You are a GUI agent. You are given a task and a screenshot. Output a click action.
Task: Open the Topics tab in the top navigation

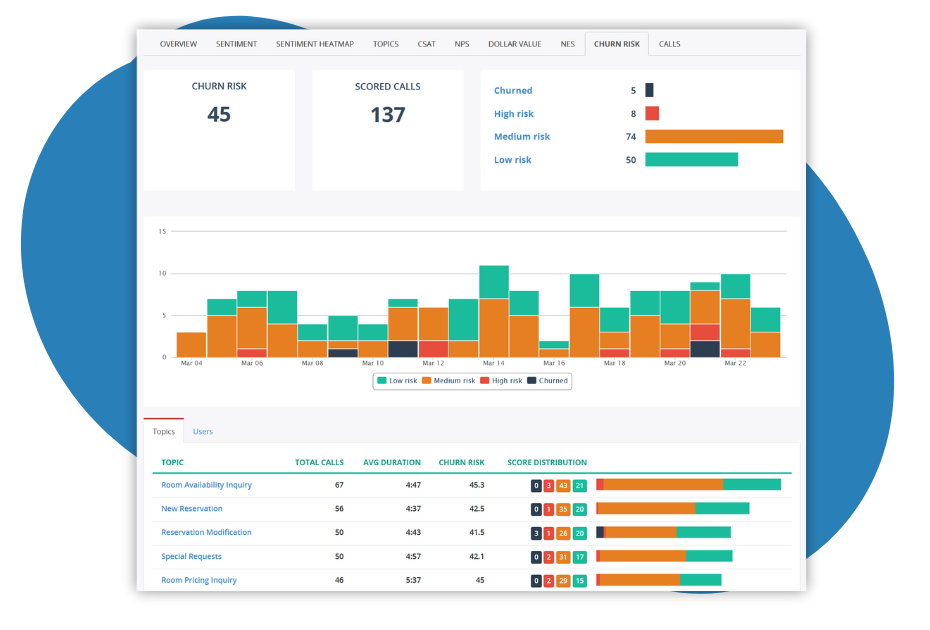tap(385, 43)
